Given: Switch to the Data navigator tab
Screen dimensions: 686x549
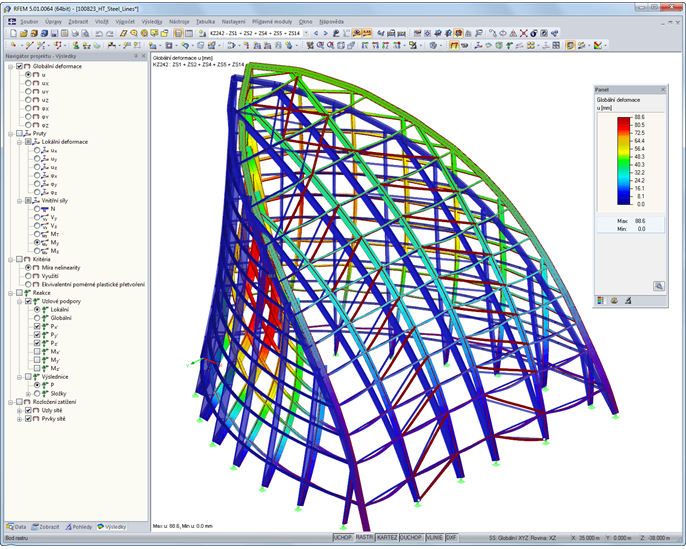Looking at the screenshot, I should click(x=17, y=527).
